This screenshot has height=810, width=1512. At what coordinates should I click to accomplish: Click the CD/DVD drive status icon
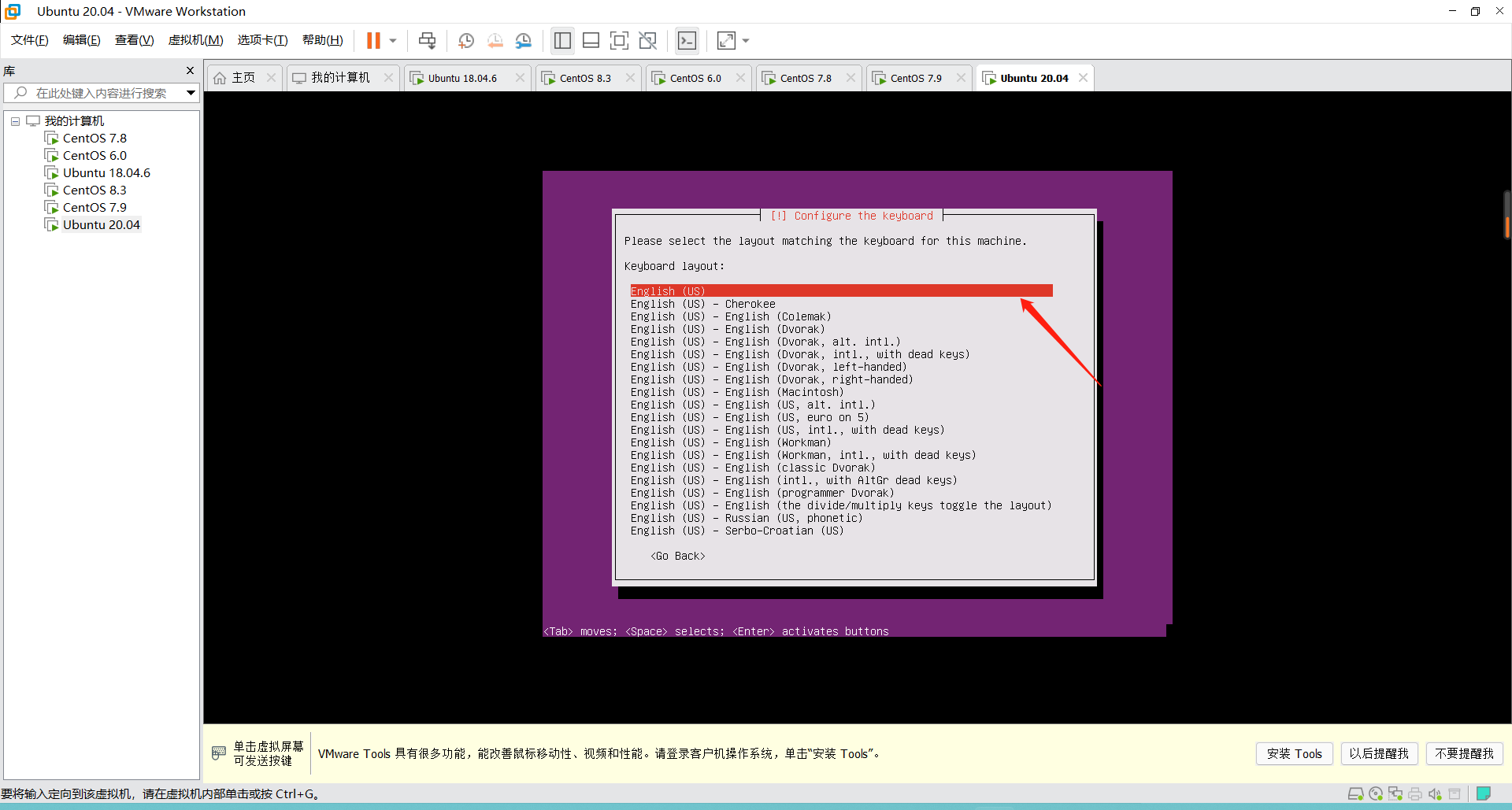(x=1376, y=793)
